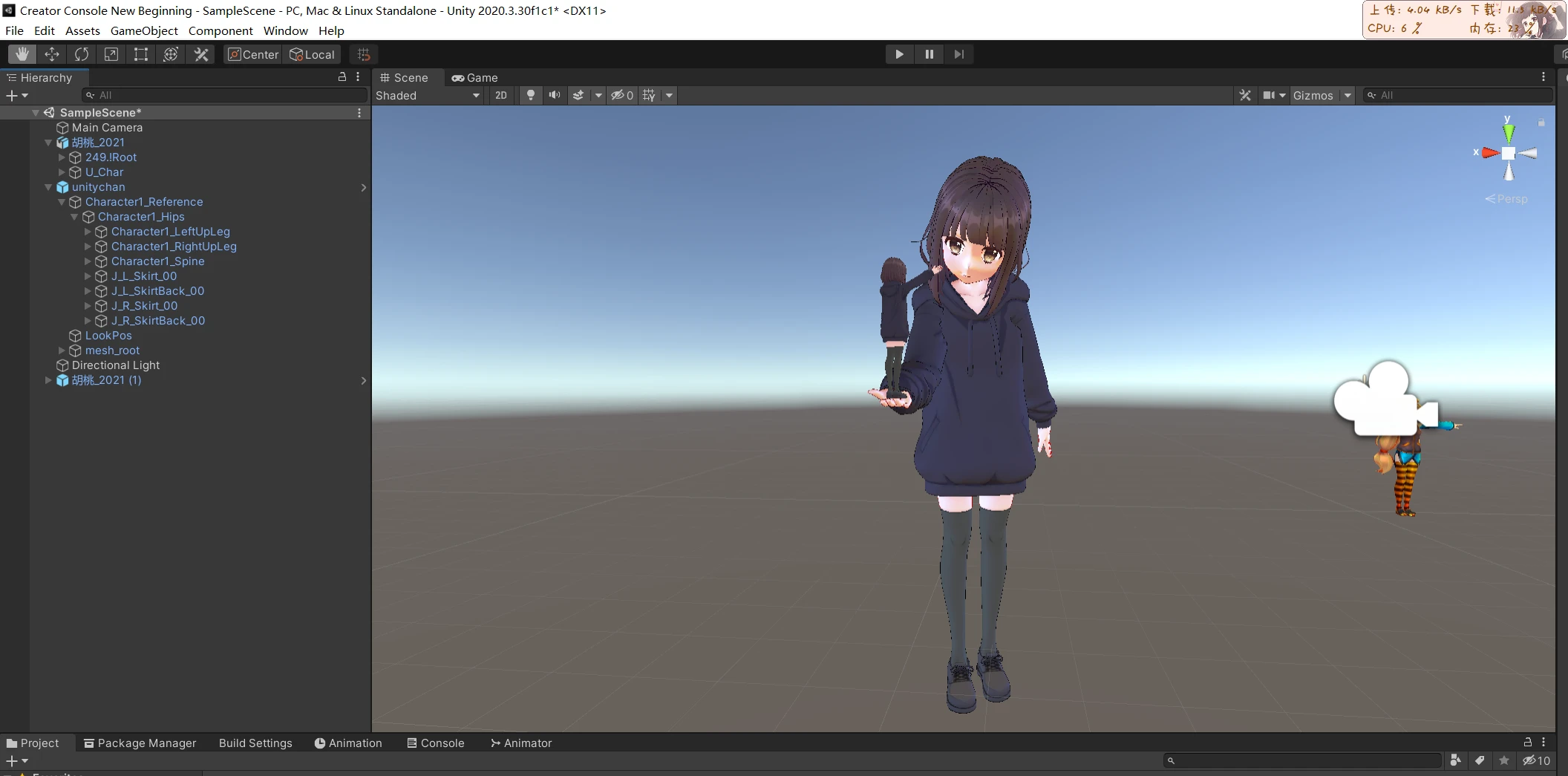Toggle scene audio speaker icon
Image resolution: width=1568 pixels, height=776 pixels.
point(554,95)
